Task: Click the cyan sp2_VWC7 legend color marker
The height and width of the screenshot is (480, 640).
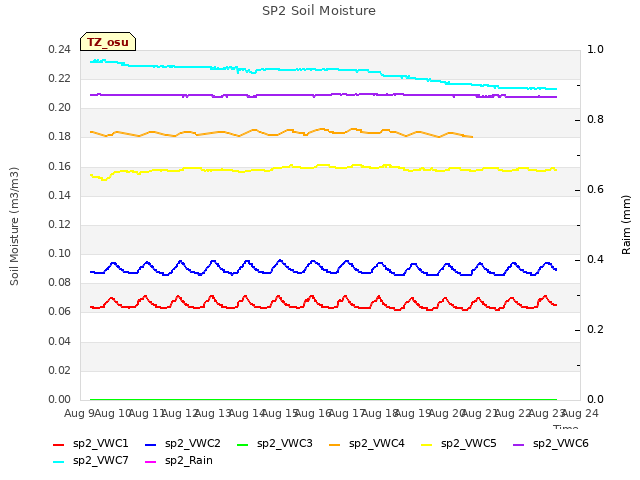Action: 59,462
